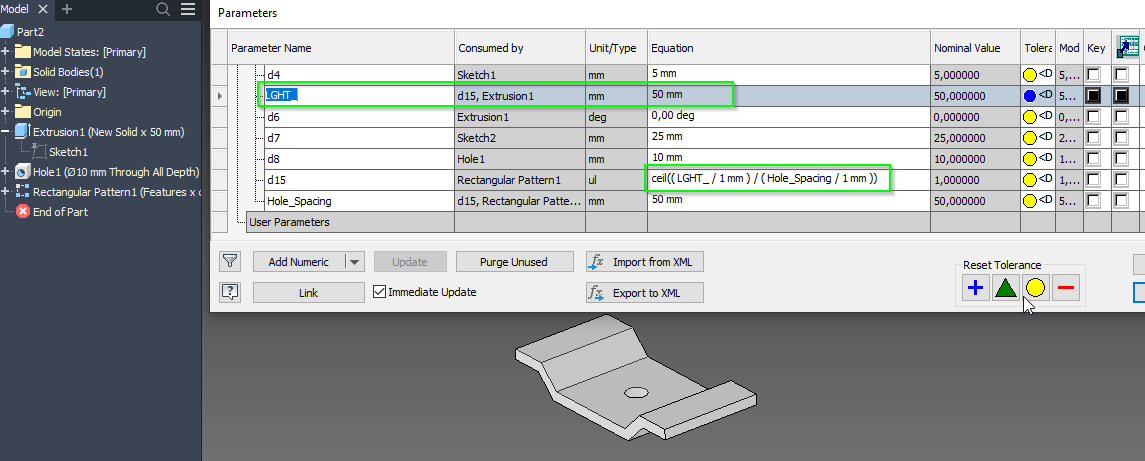This screenshot has height=461, width=1145.
Task: Click the yellow tolerance dot on d15 row
Action: (x=1030, y=179)
